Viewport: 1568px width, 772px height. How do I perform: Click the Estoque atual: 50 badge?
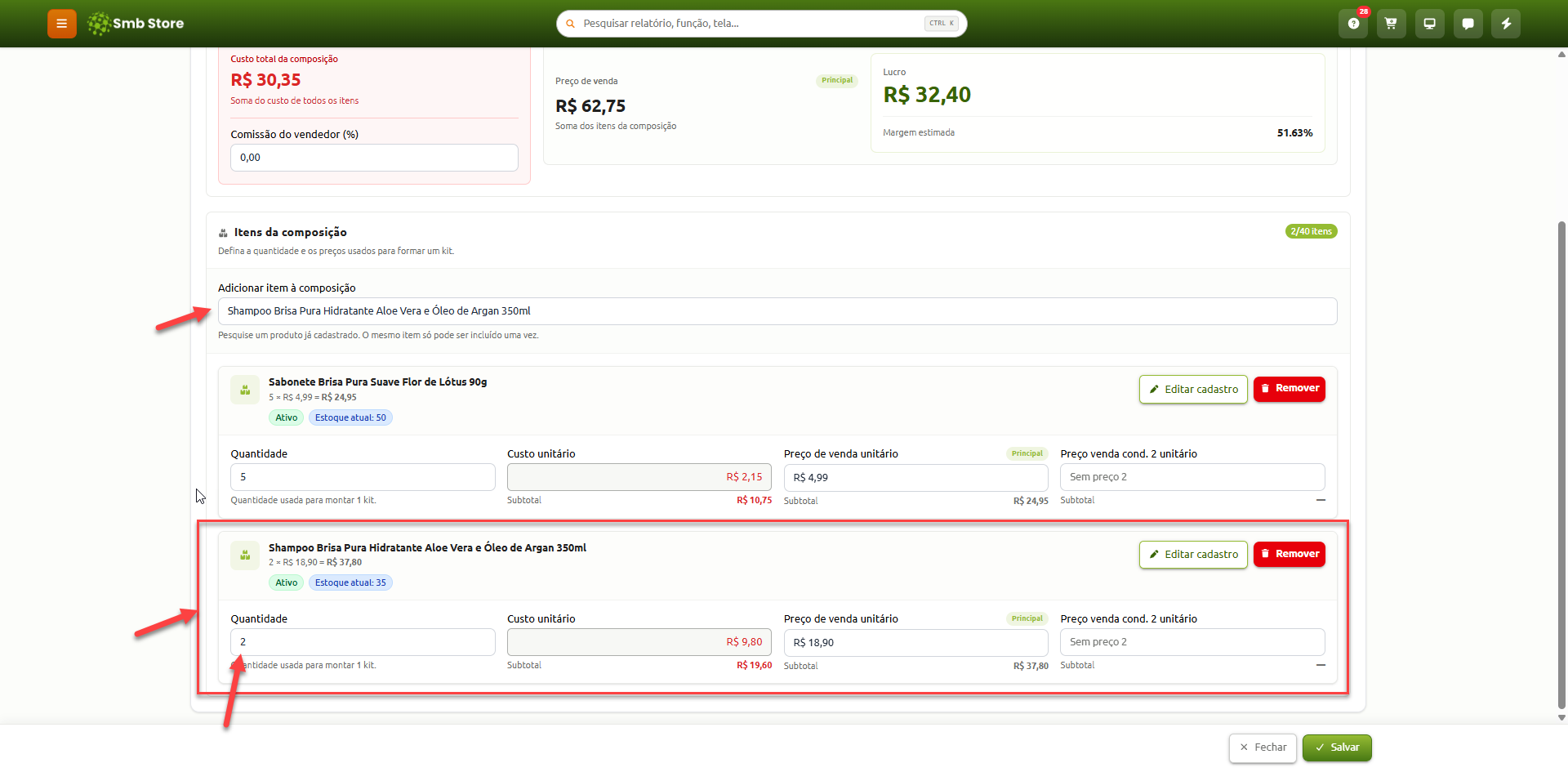pyautogui.click(x=350, y=418)
